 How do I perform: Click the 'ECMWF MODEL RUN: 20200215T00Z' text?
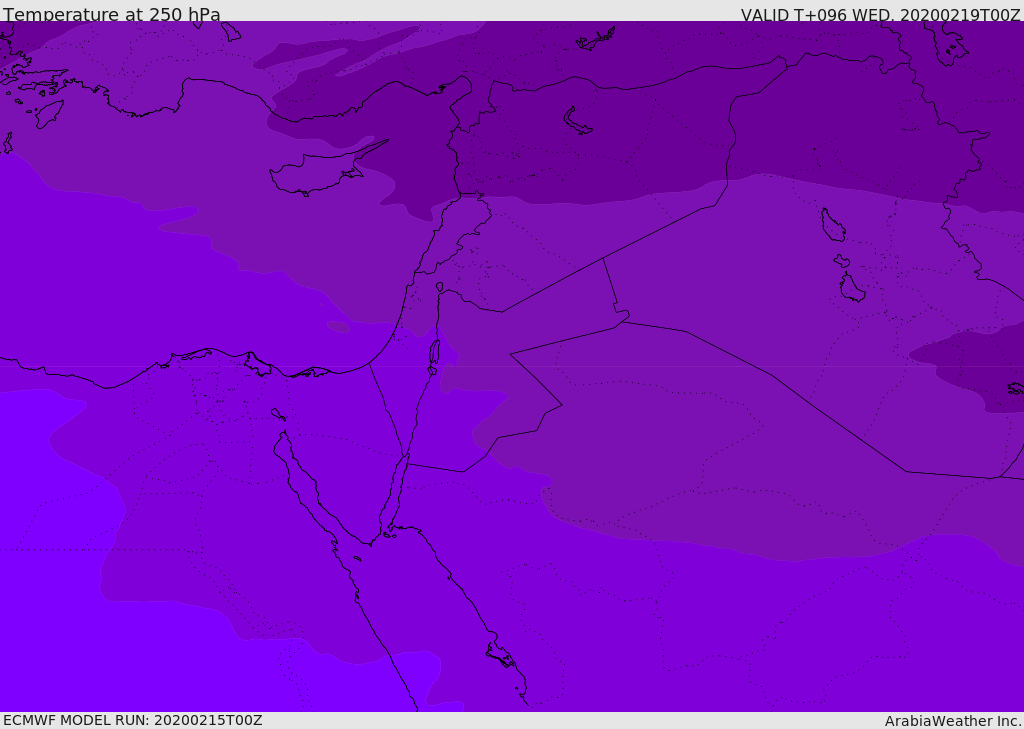[x=133, y=720]
